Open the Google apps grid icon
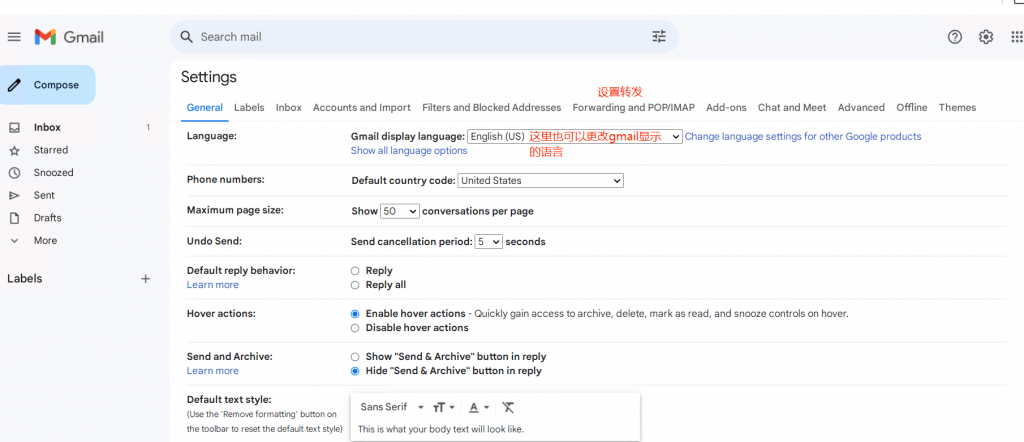Screen dimensions: 1024x442 pos(1017,37)
